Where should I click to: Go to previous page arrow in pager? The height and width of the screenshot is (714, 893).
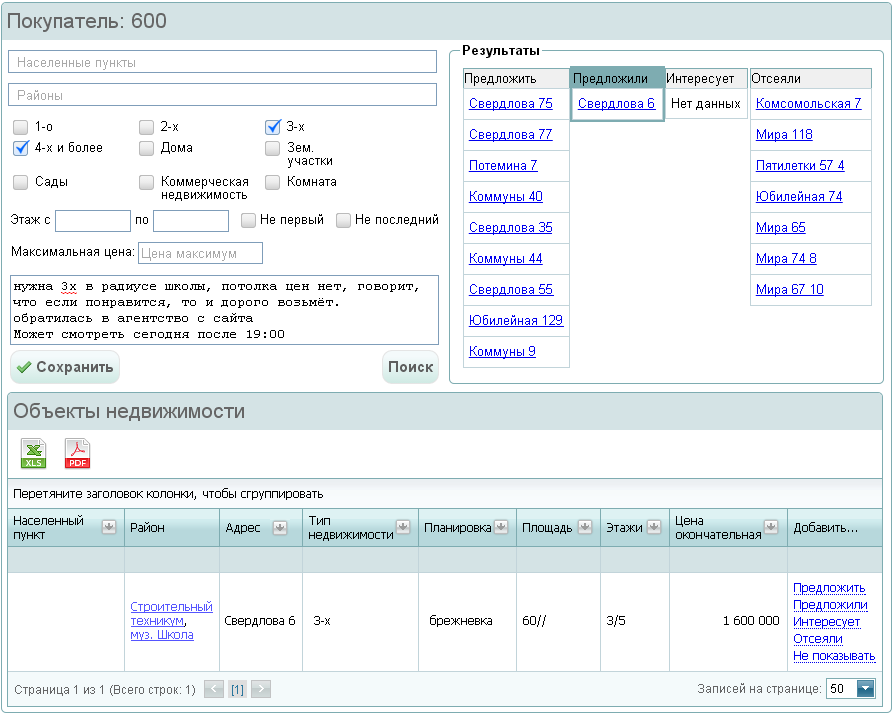214,689
